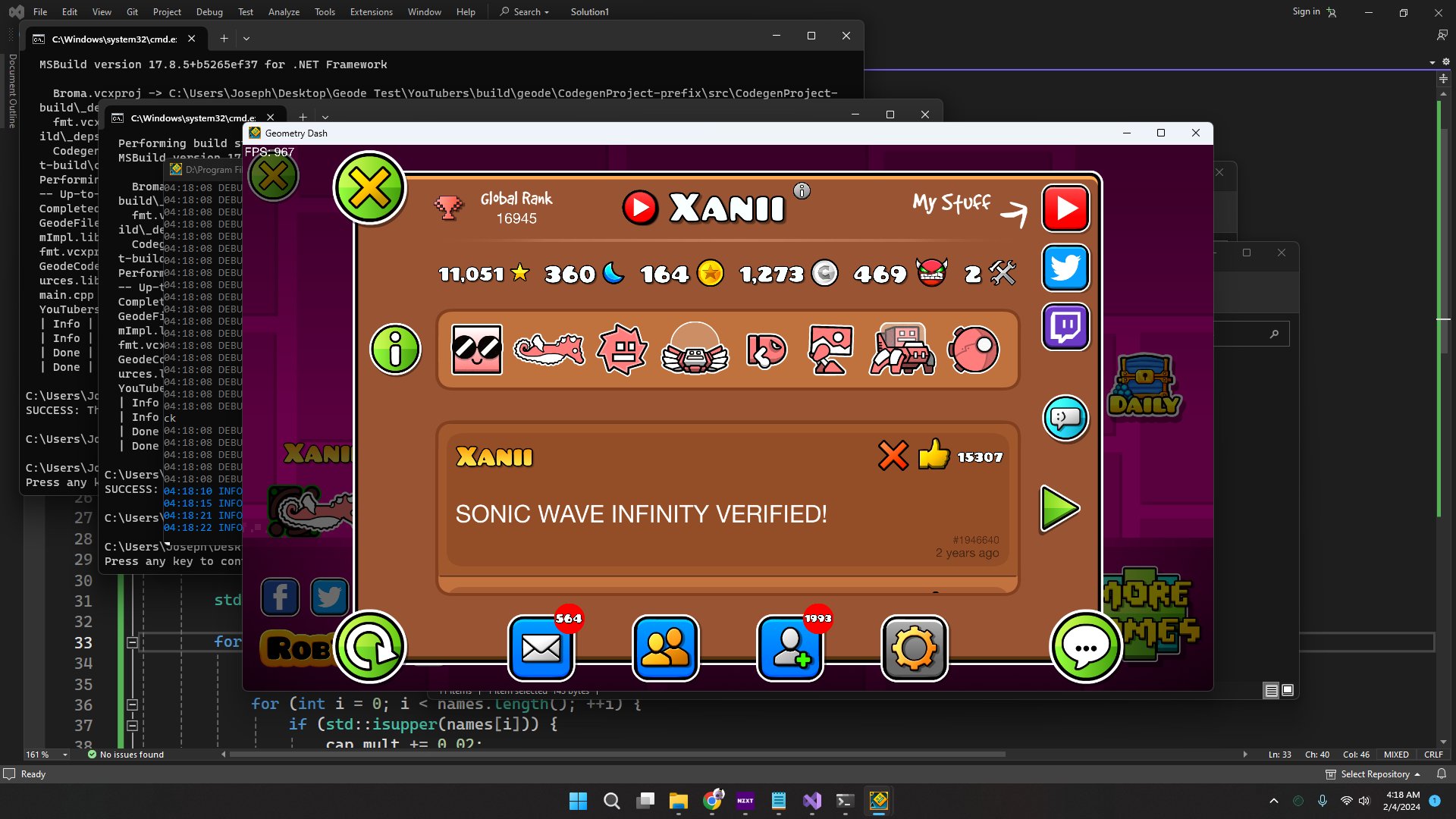Click horizontal scrollbar in code editor
Screen dimensions: 1456x819
(617, 755)
